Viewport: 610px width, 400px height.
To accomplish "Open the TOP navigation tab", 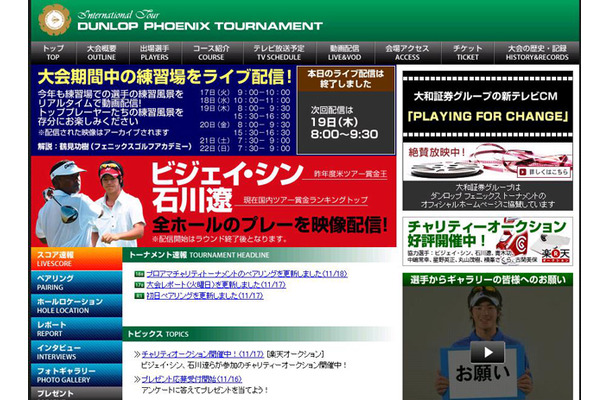I will [53, 53].
